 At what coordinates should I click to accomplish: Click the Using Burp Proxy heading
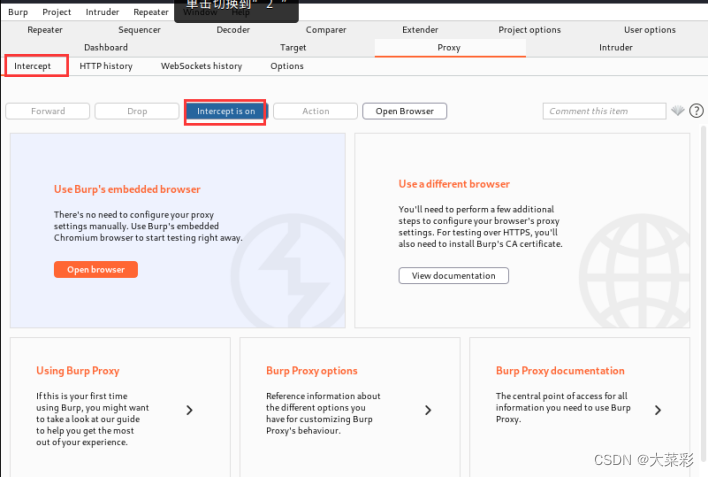pyautogui.click(x=78, y=371)
